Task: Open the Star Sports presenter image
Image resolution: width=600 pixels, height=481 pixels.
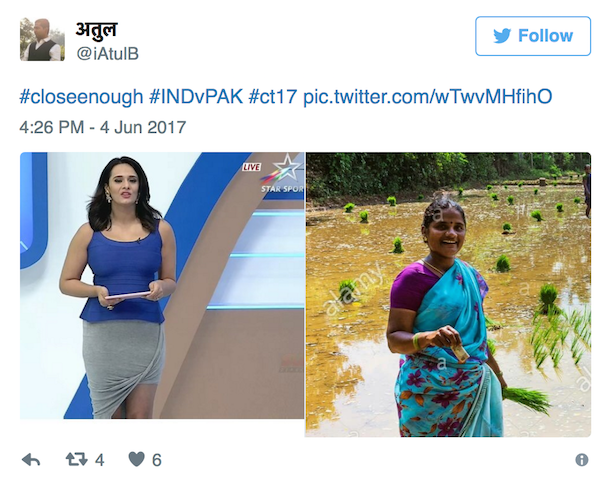Action: tap(162, 285)
